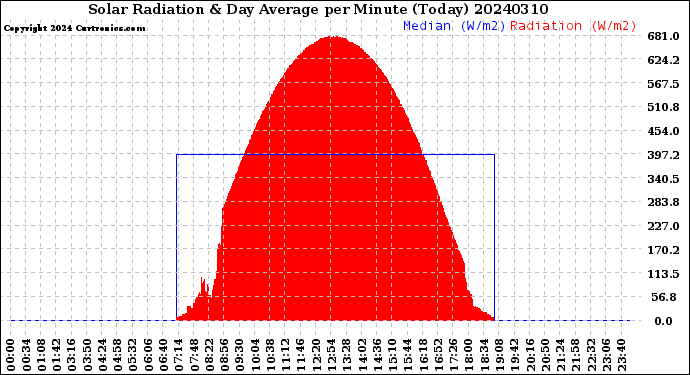Click the 05:32 time label
The image size is (690, 375).
click(133, 355)
